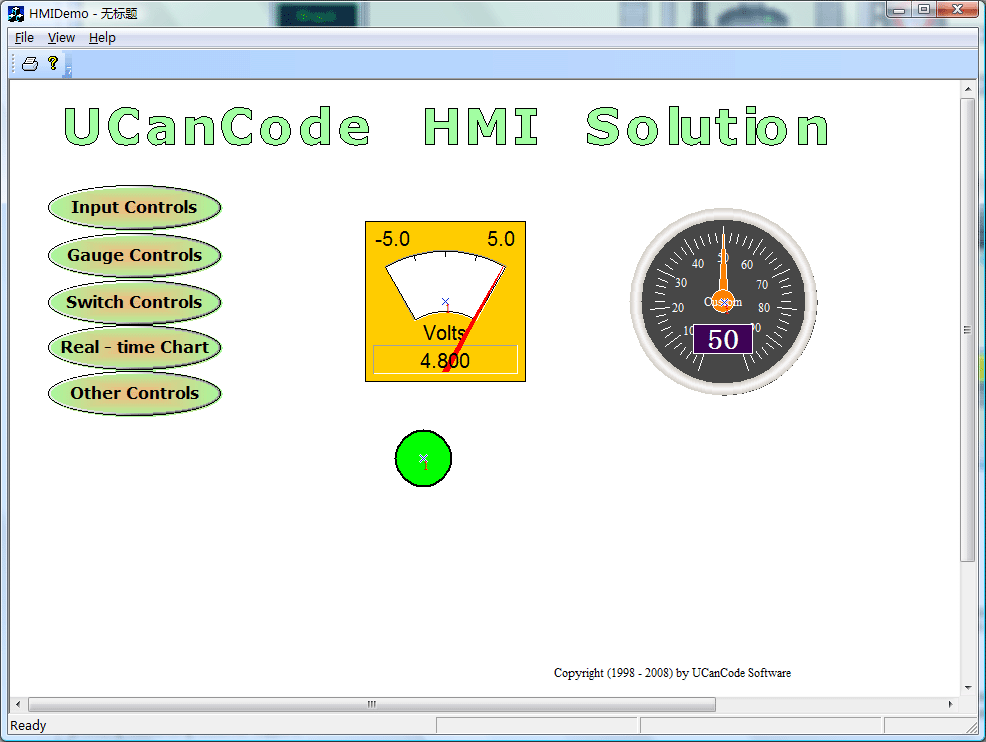The width and height of the screenshot is (986, 742).
Task: Click the horizontal scrollbar thumb
Action: 372,704
